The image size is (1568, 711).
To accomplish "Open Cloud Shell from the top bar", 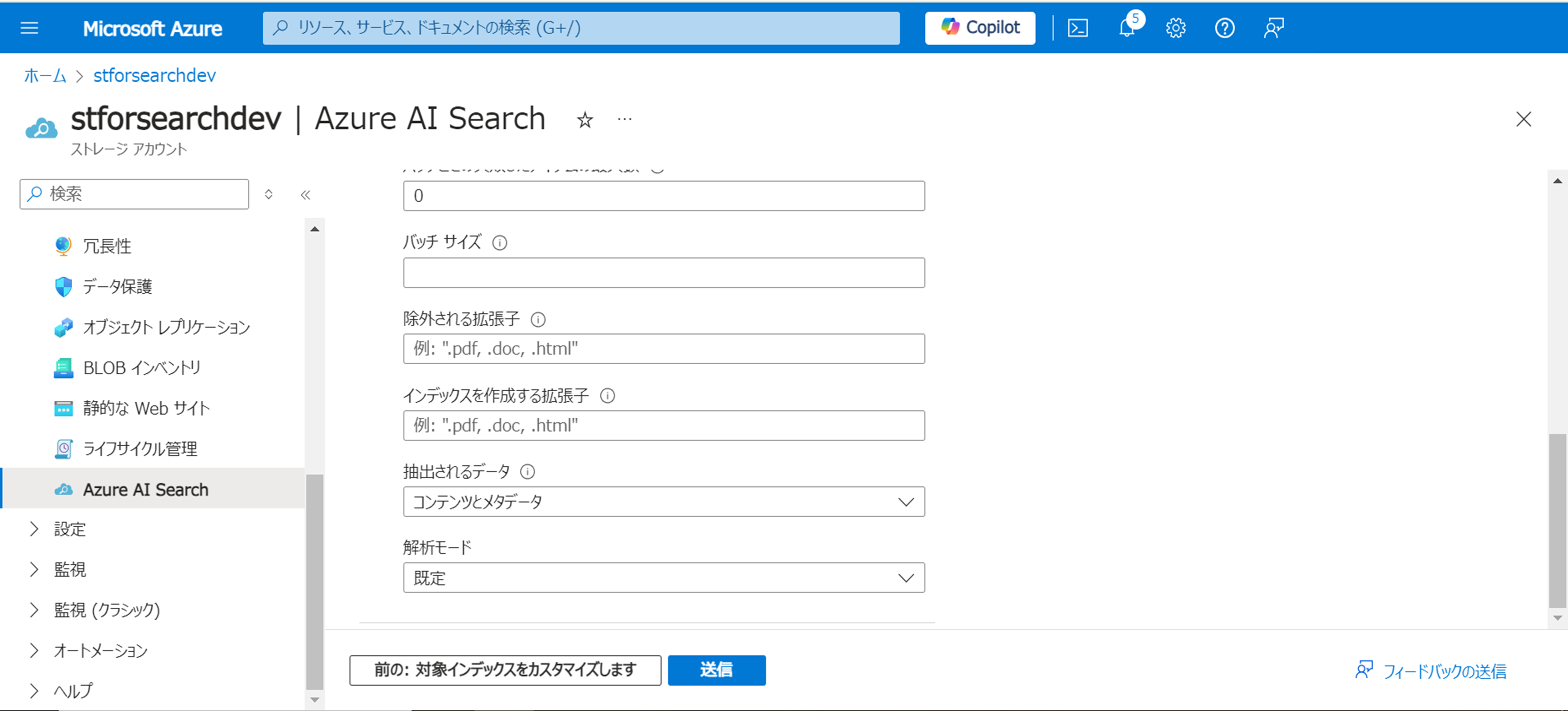I will click(1077, 28).
